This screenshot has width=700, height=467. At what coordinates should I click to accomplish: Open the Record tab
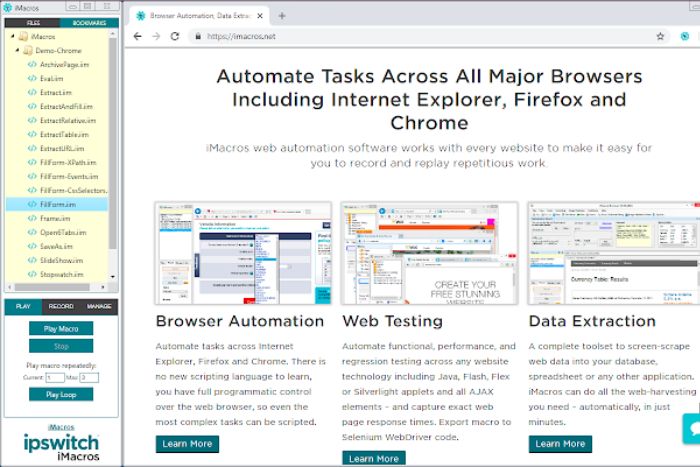[x=61, y=306]
